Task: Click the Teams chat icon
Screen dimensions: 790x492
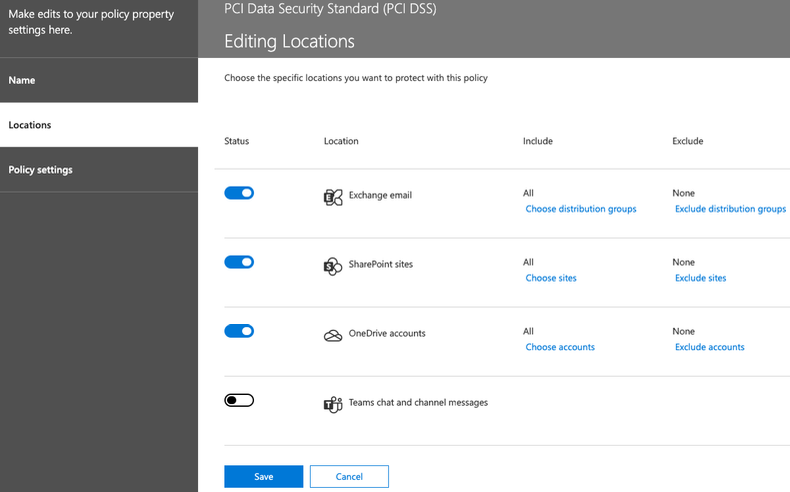Action: [x=333, y=404]
